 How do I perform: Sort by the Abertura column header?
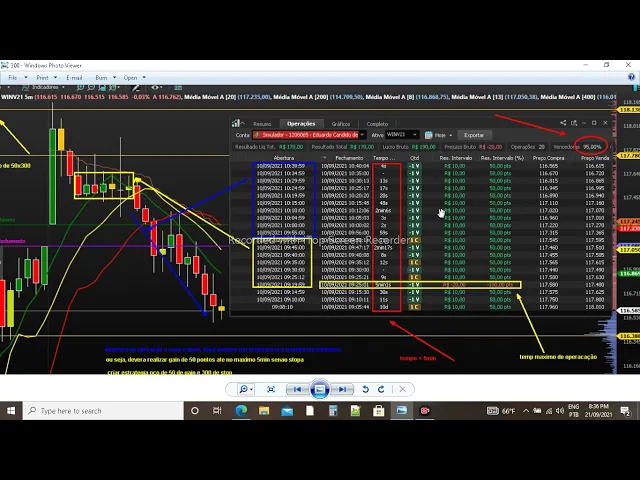pos(284,158)
